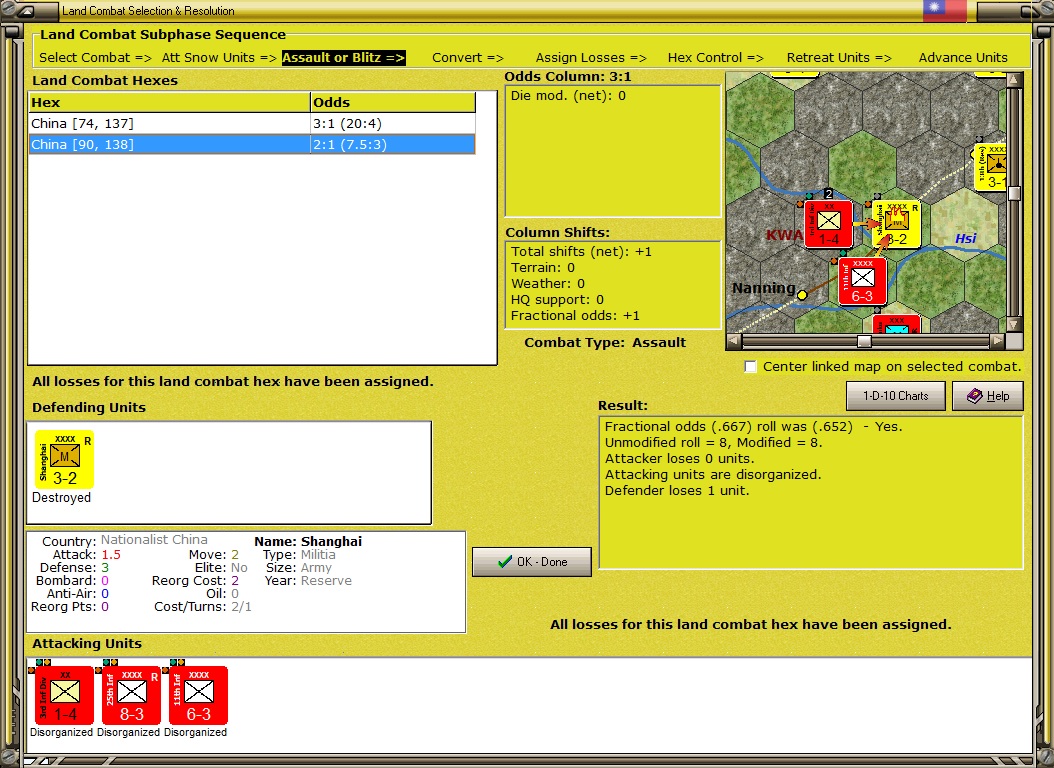Click the Total shifts (net): +1 line

point(581,251)
